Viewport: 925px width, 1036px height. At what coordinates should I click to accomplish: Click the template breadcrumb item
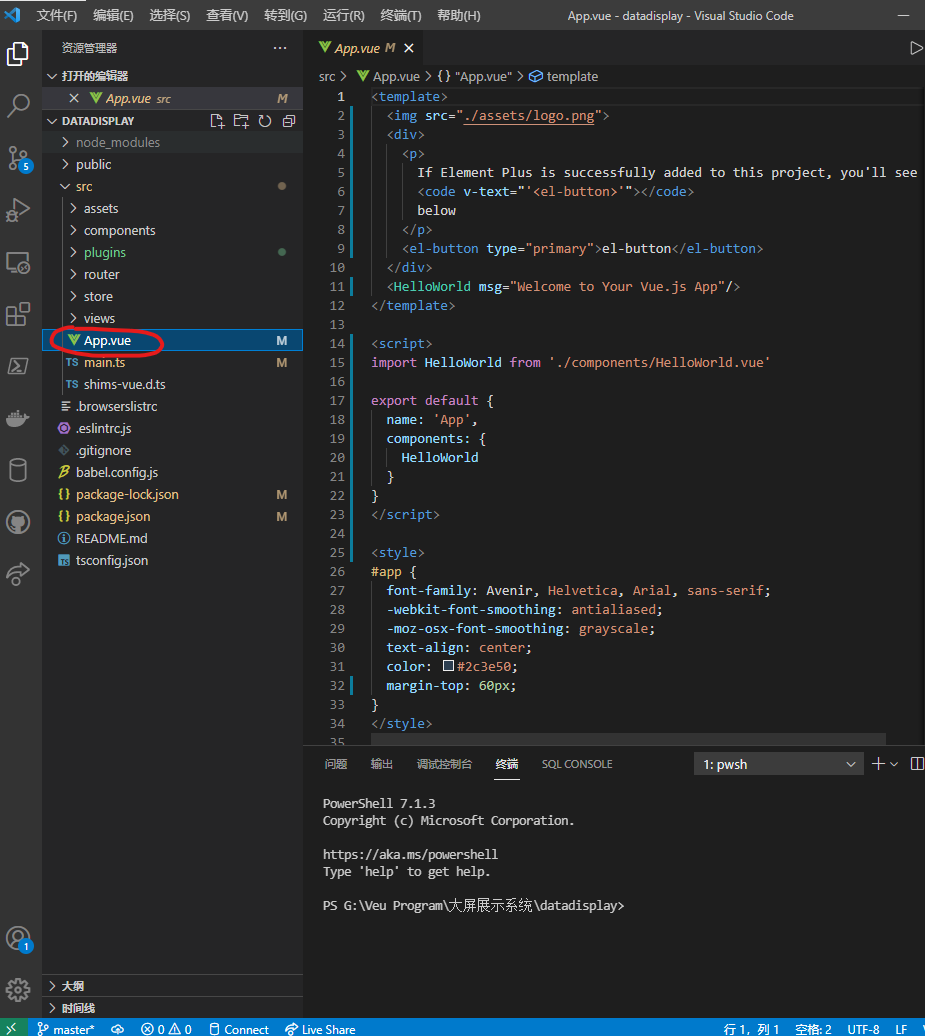(564, 77)
